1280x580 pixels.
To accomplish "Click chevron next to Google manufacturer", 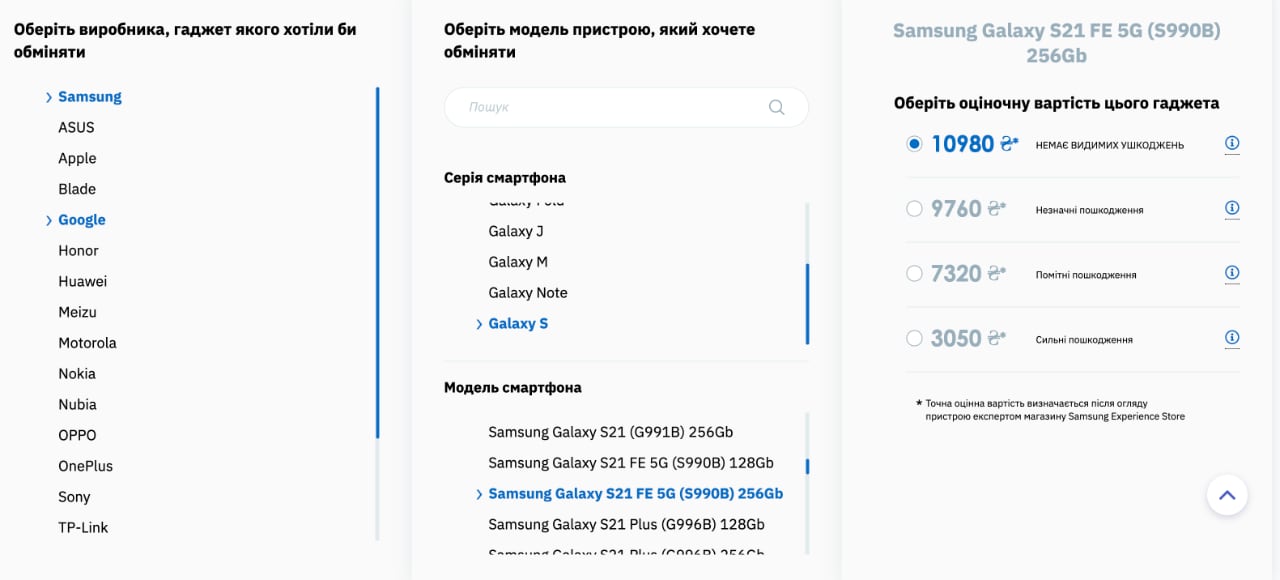I will (x=49, y=220).
